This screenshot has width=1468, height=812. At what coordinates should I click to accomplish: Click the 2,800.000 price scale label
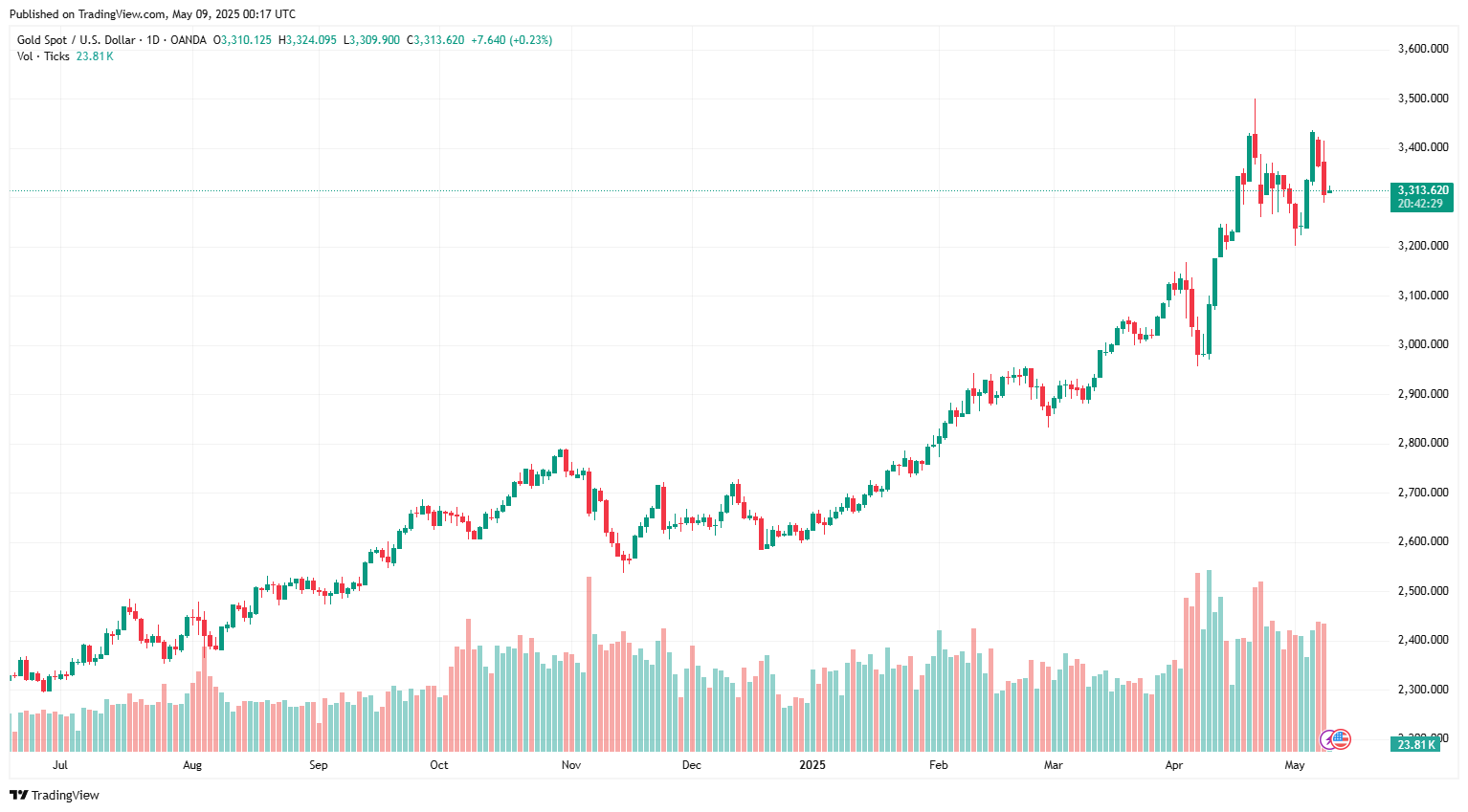1423,443
